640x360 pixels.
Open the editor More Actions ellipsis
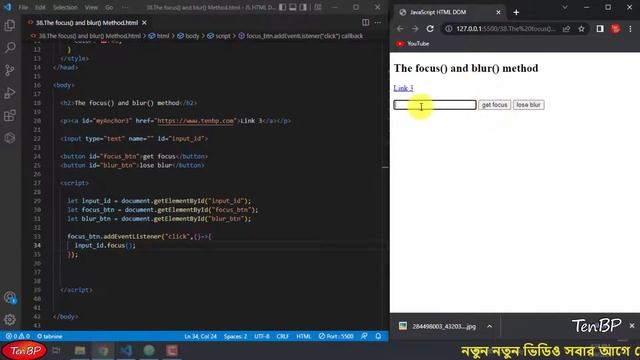click(x=378, y=22)
